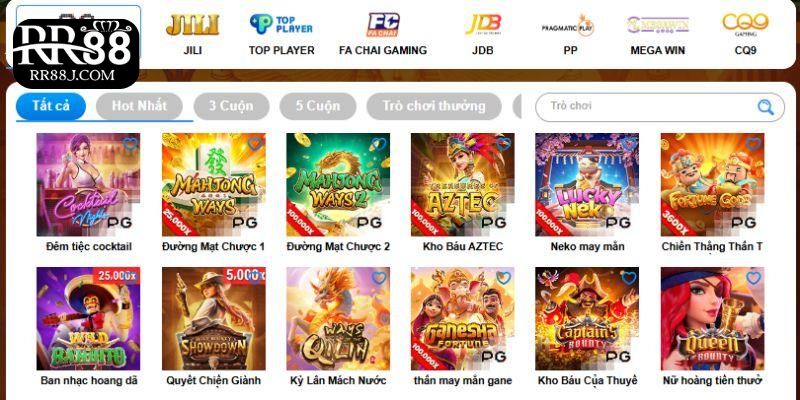
Task: Select the TOP PLAYER provider logo
Action: point(281,24)
